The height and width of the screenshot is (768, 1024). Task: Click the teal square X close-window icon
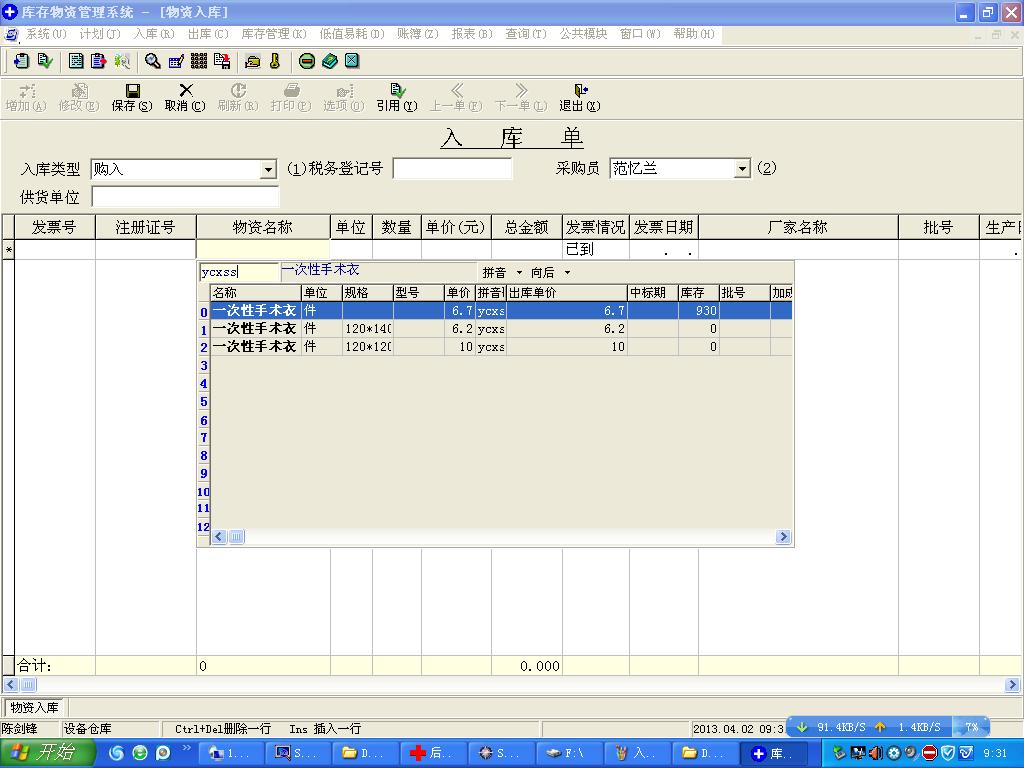coord(352,61)
